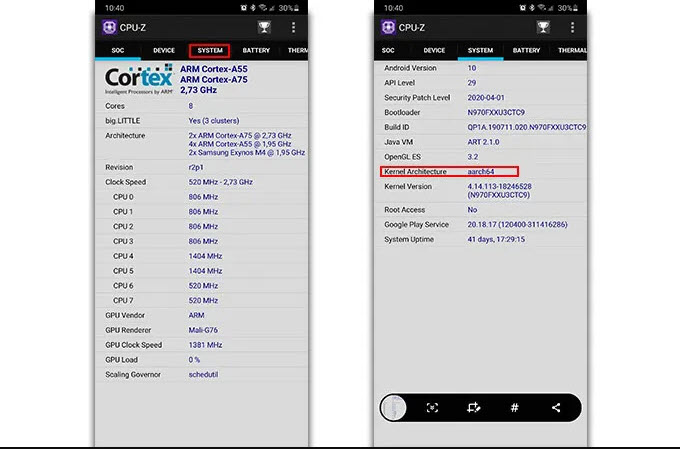Select Scaling Governor value 'schedutil'

point(203,374)
